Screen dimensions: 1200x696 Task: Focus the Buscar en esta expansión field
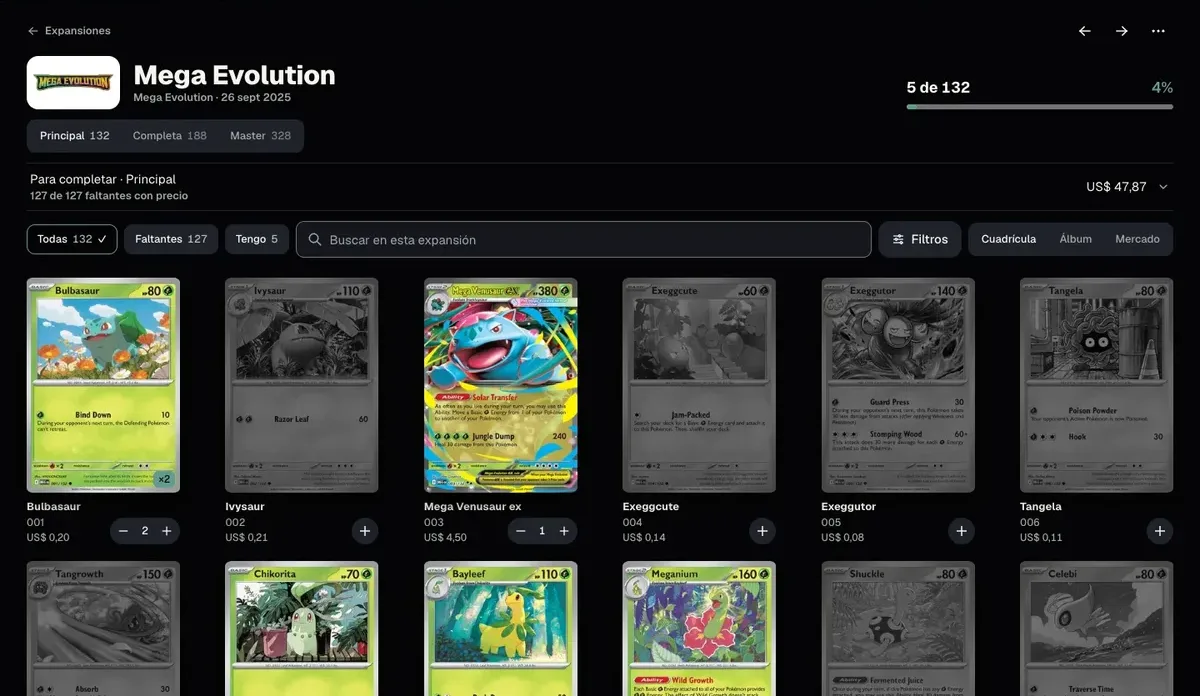point(584,239)
